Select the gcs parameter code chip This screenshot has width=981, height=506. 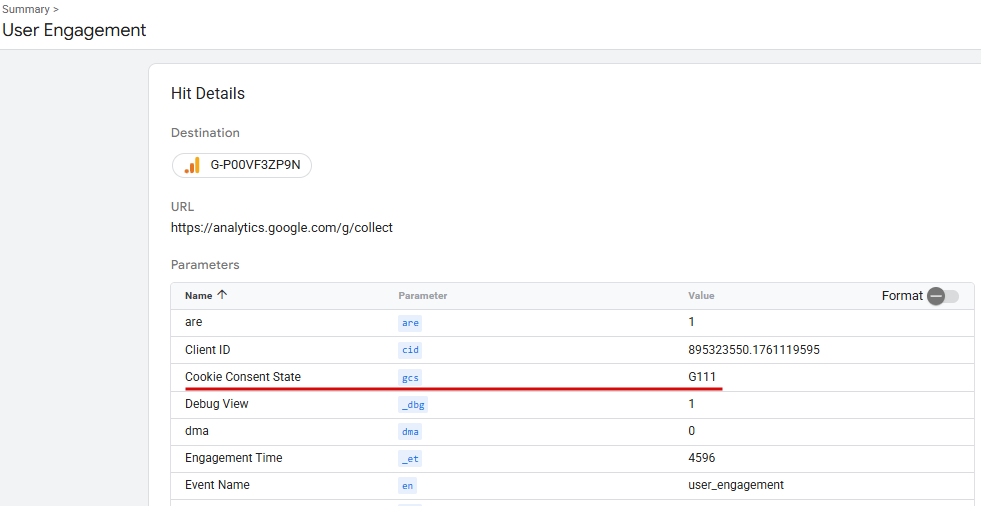[410, 377]
